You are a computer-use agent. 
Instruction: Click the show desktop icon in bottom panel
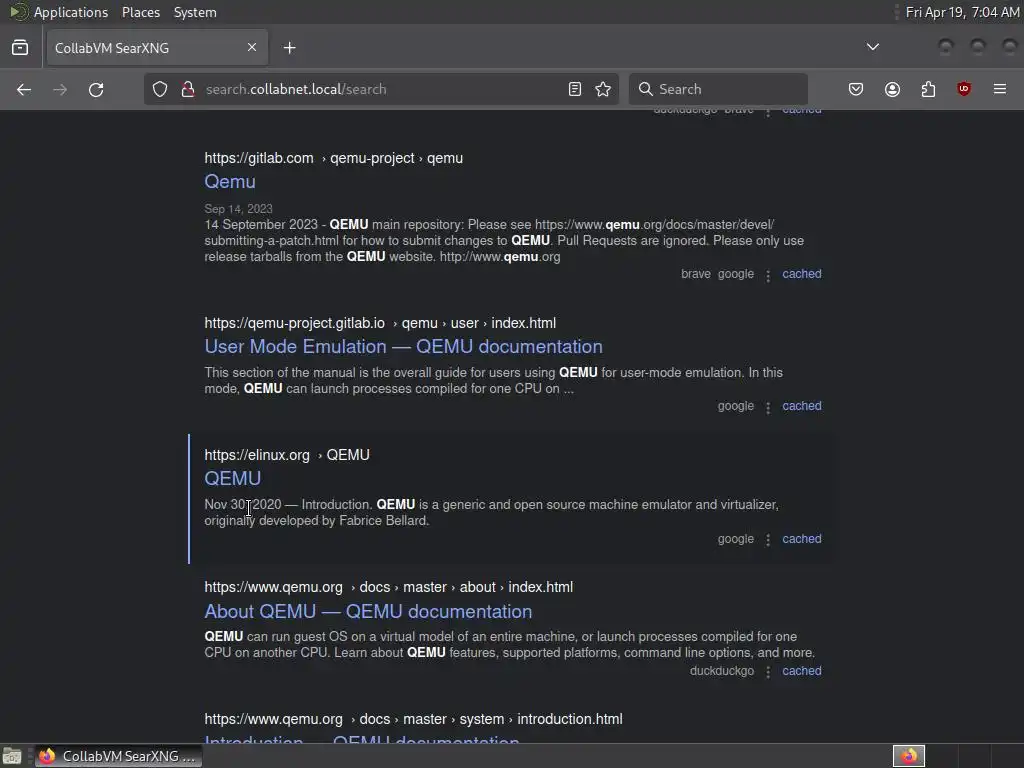click(x=12, y=756)
